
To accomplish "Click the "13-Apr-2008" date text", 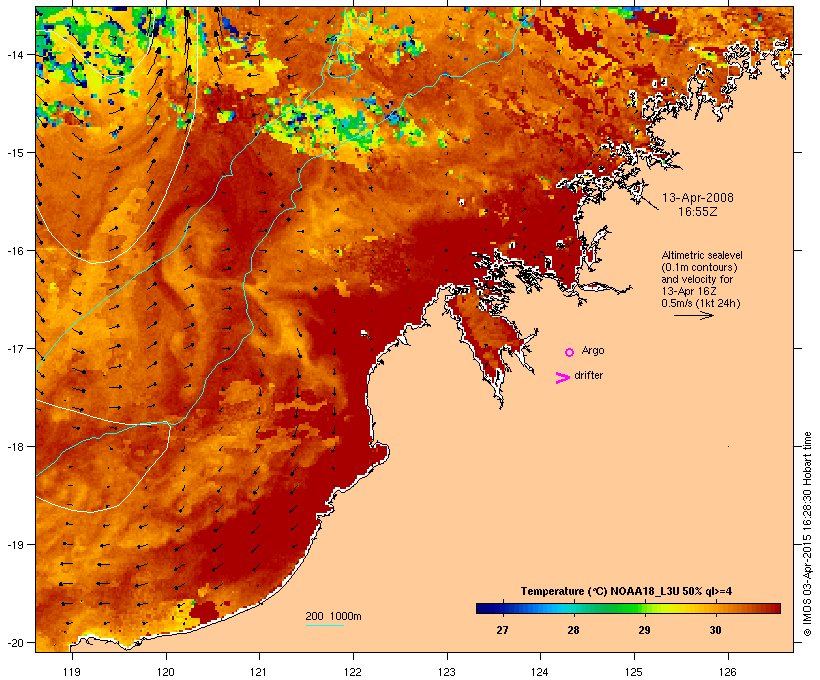I will pyautogui.click(x=698, y=198).
